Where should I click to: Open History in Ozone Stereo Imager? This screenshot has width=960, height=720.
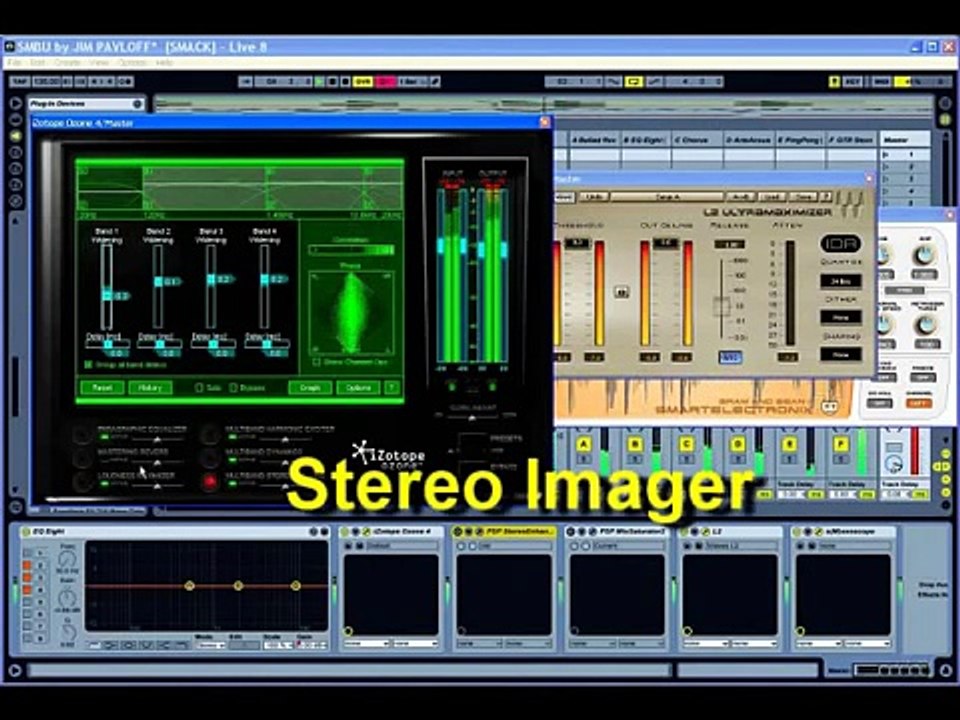point(150,388)
